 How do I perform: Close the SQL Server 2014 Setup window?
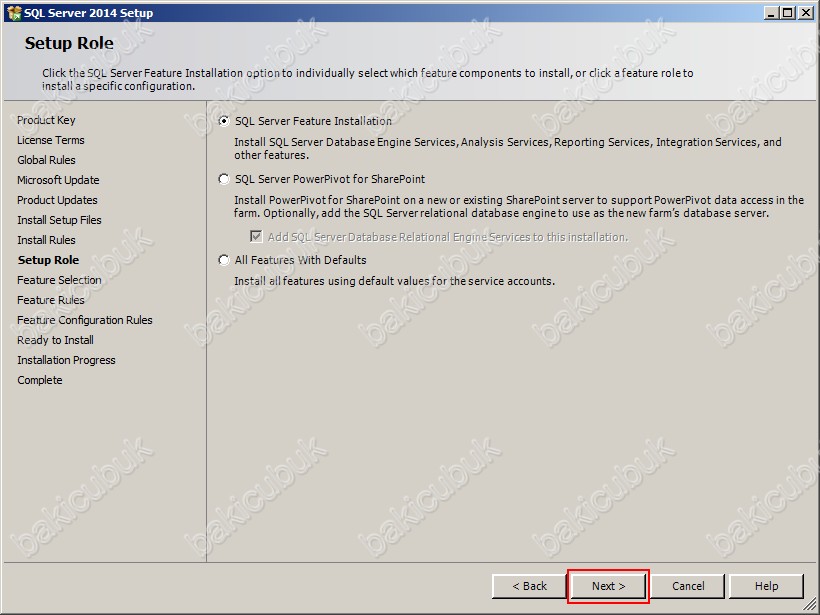(806, 13)
